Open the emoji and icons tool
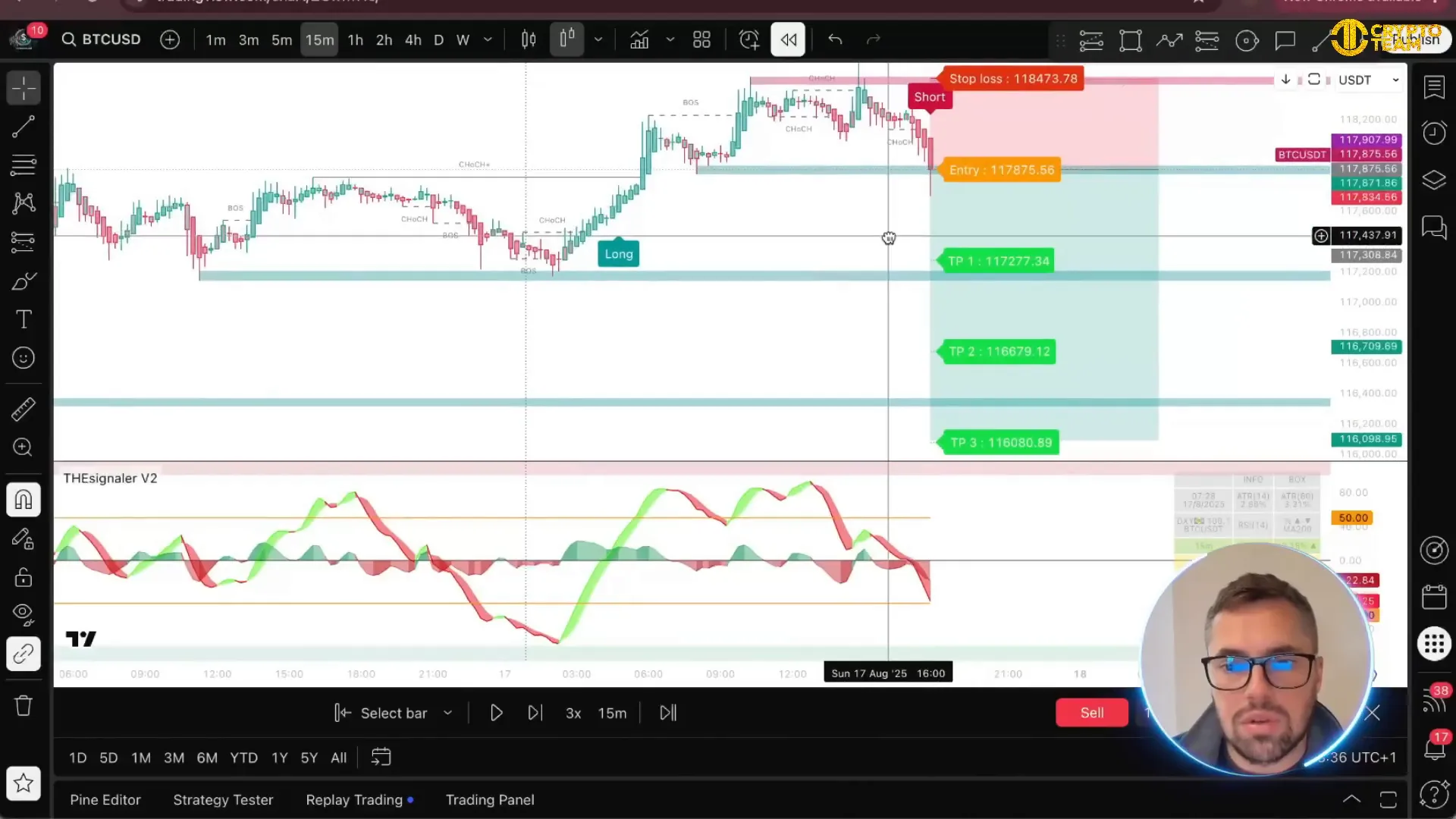Screen dimensions: 1456x819 point(24,358)
